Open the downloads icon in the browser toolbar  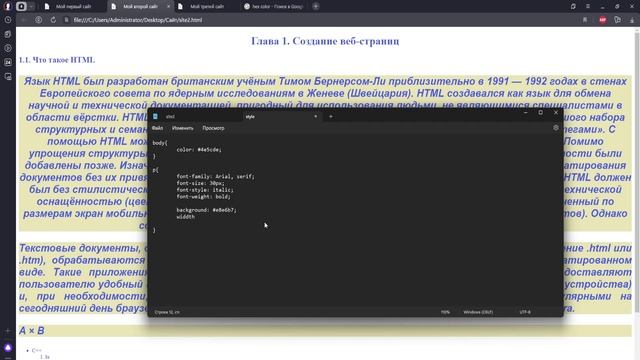pos(632,20)
